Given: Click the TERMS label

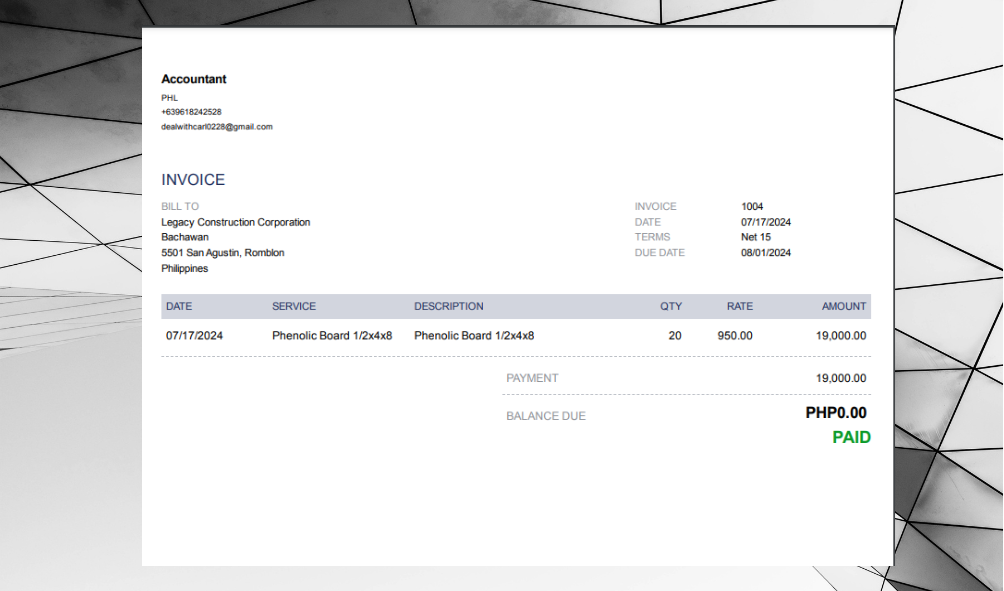Looking at the screenshot, I should pyautogui.click(x=652, y=237).
